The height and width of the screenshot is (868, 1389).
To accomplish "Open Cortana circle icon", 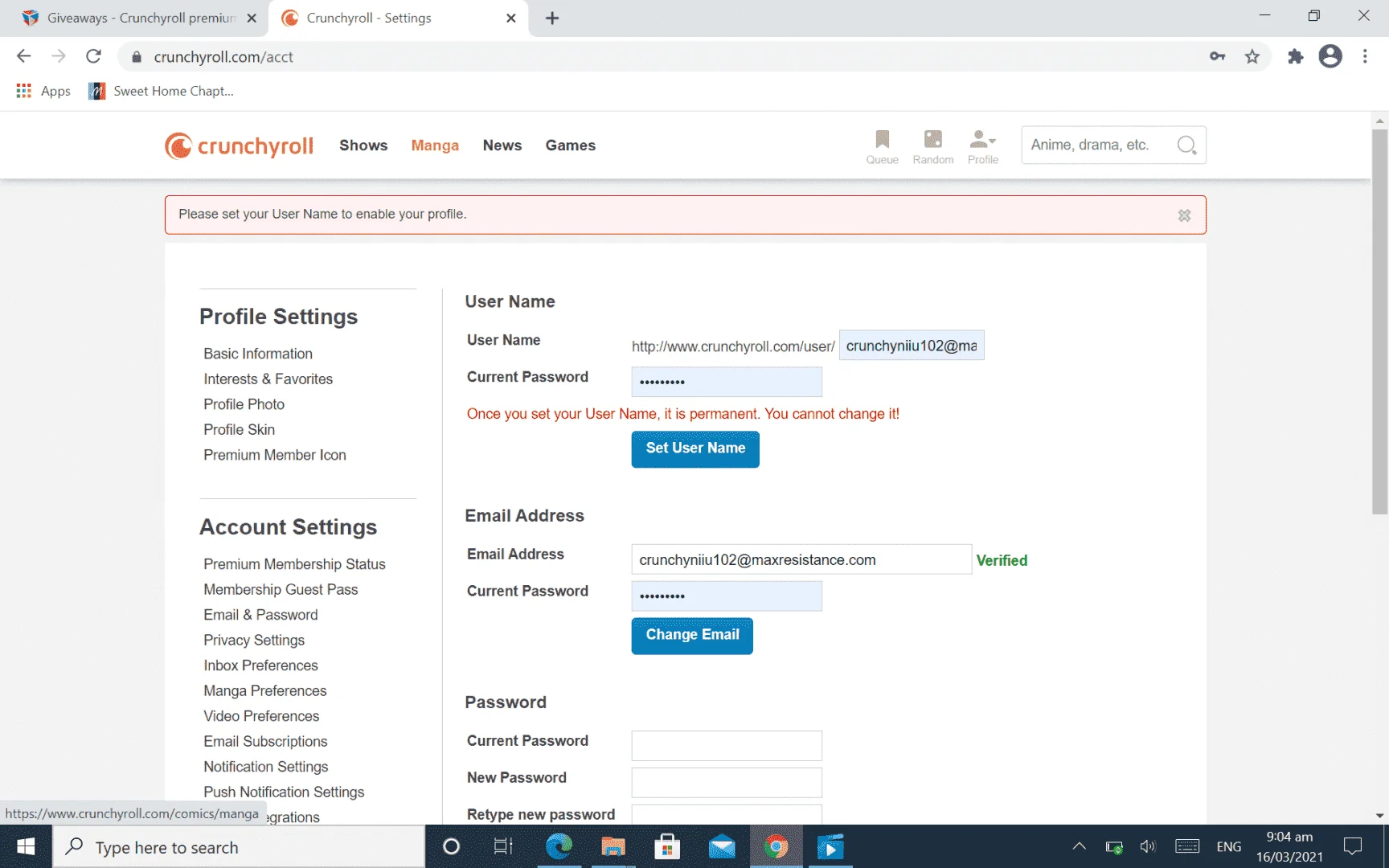I will pyautogui.click(x=451, y=846).
